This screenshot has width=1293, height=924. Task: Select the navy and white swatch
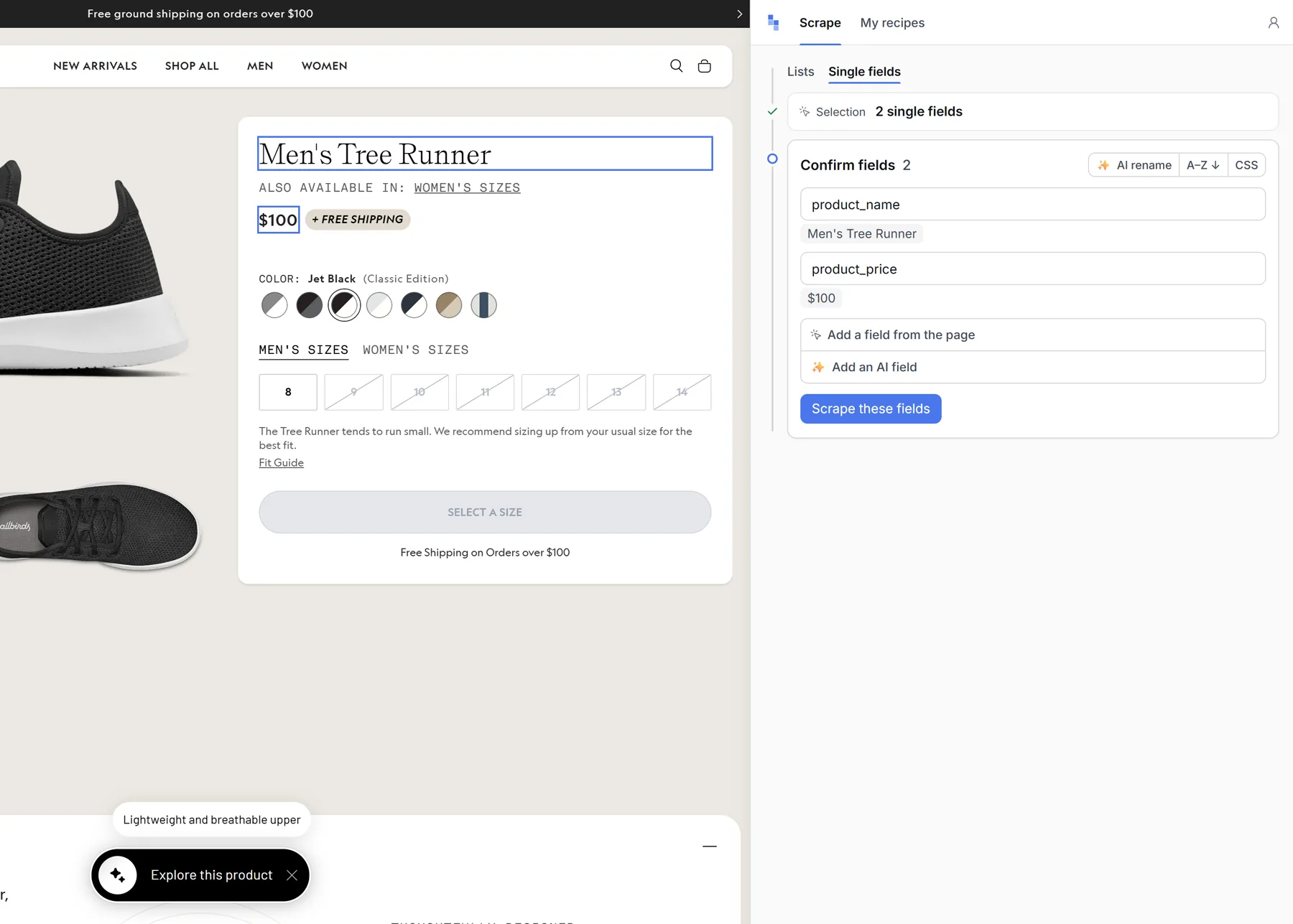414,305
